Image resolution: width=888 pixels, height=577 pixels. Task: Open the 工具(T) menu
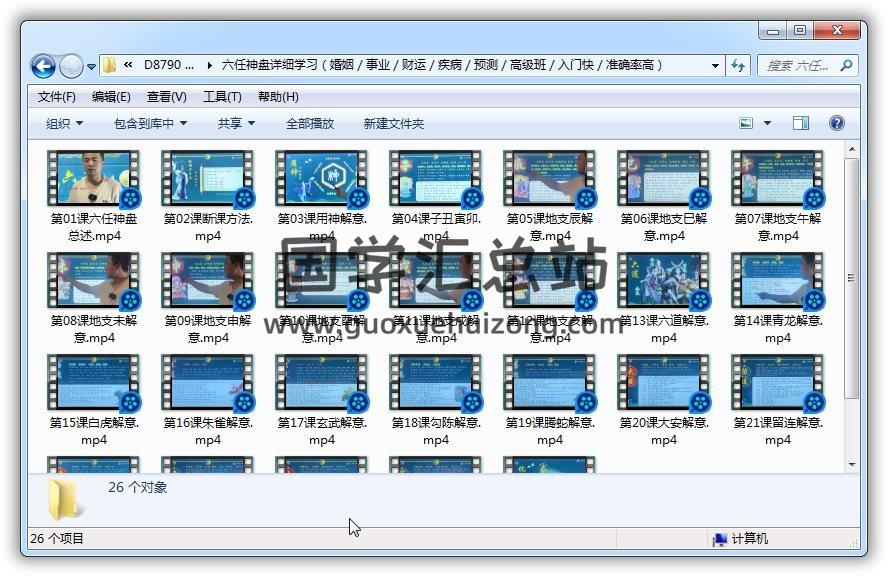point(222,97)
